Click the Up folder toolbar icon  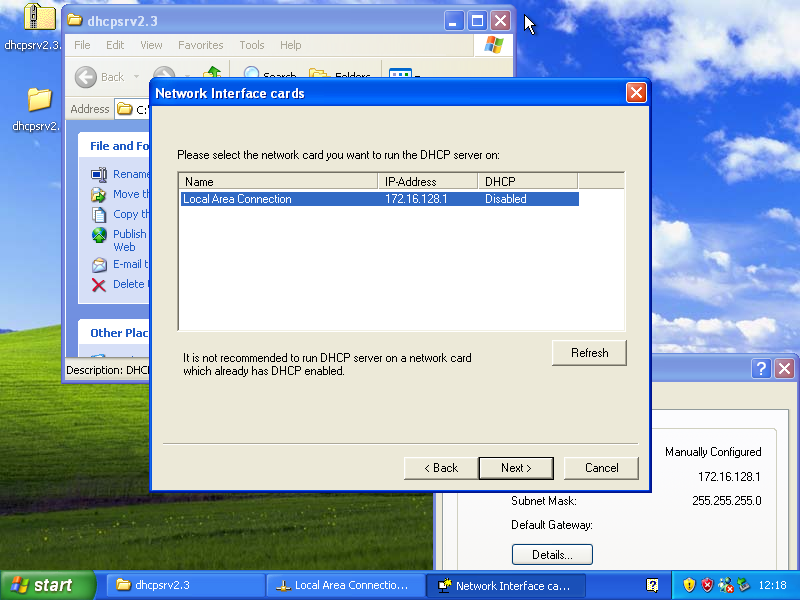pyautogui.click(x=212, y=76)
